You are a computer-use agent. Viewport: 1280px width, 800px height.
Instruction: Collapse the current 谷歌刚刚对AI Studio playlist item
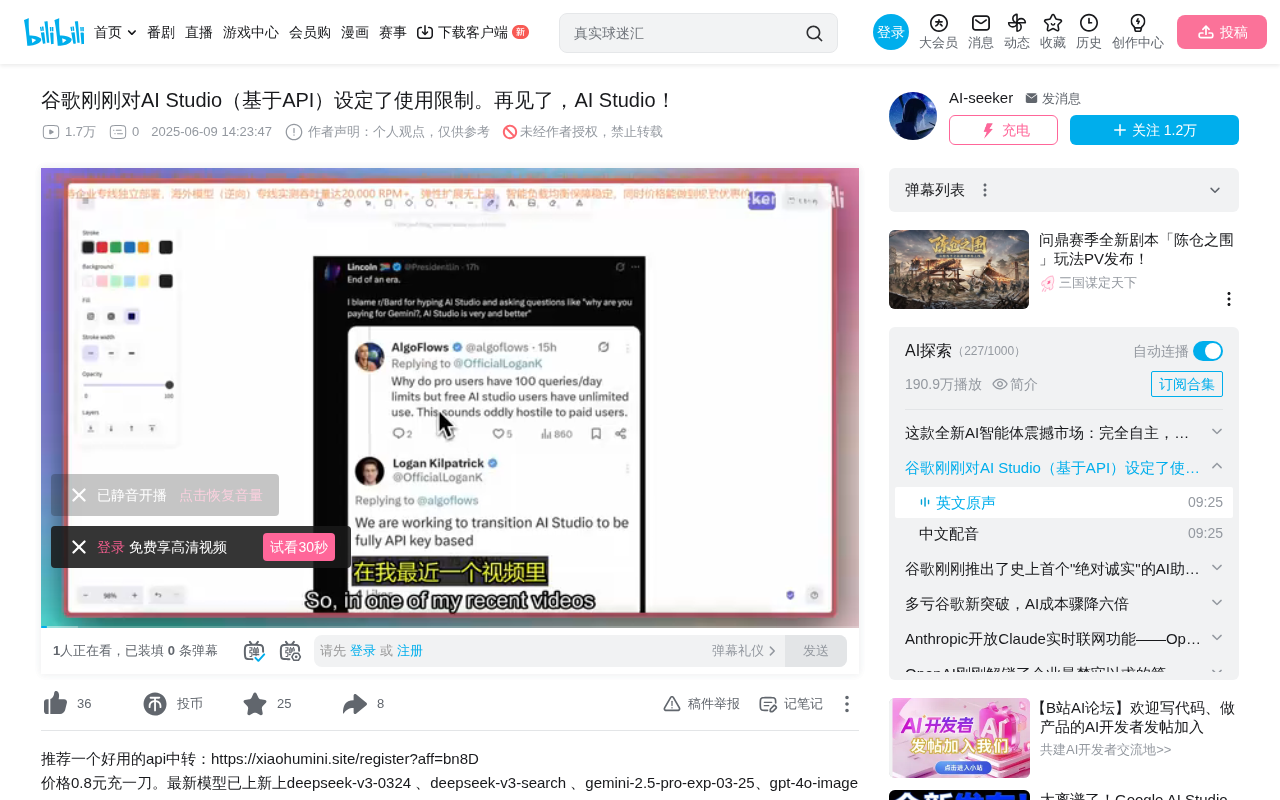point(1217,467)
